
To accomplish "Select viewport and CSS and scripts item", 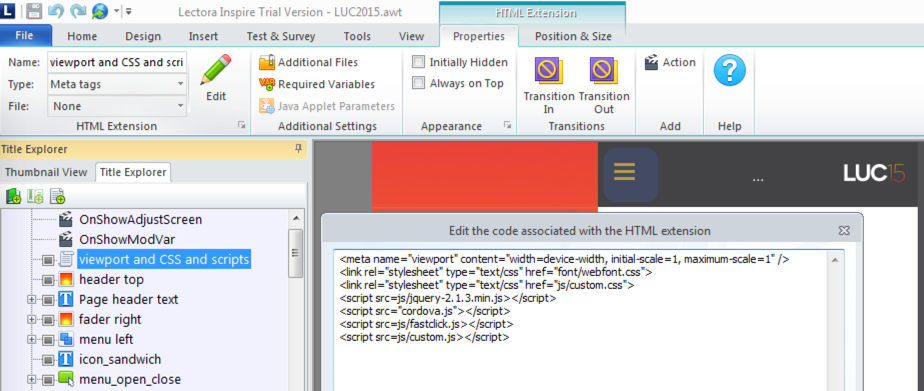I will coord(164,259).
